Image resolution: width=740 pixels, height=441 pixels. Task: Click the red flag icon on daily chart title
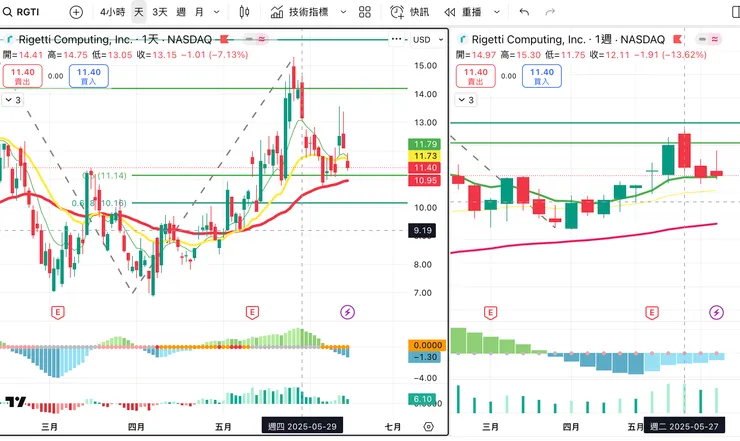224,39
